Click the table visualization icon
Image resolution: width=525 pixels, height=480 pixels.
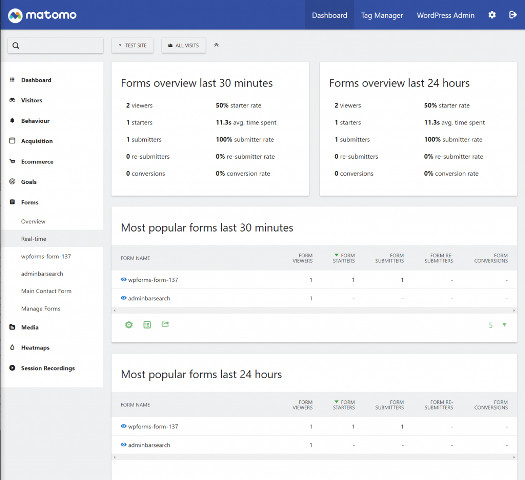(147, 324)
